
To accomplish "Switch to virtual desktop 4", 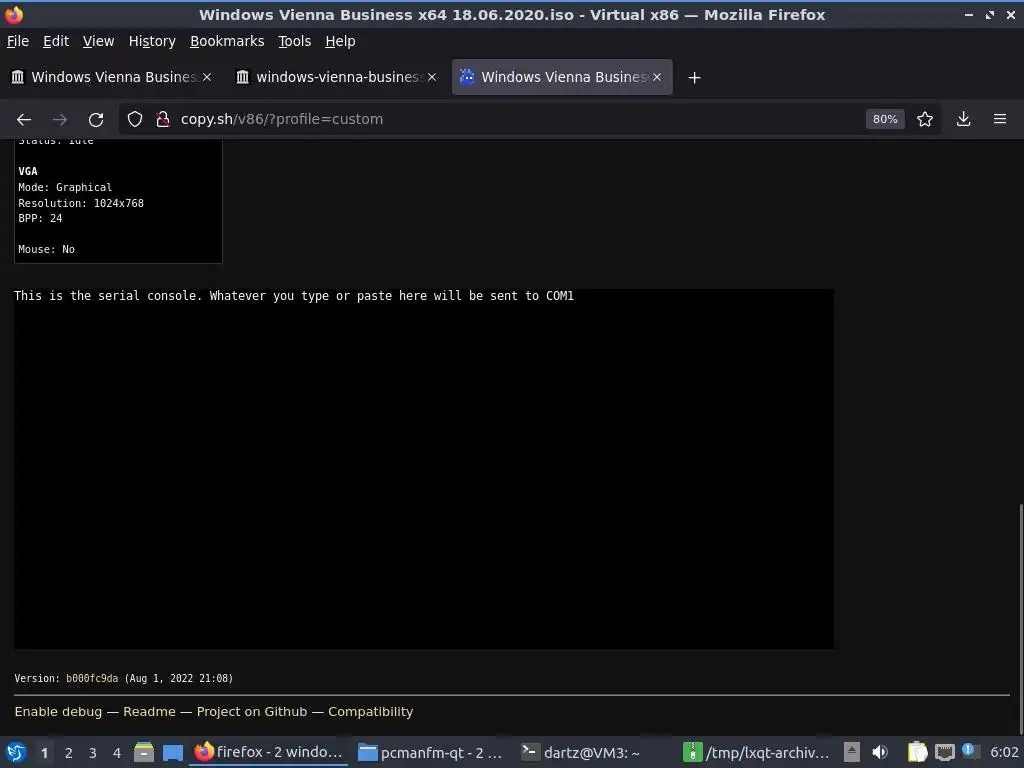I will click(117, 753).
